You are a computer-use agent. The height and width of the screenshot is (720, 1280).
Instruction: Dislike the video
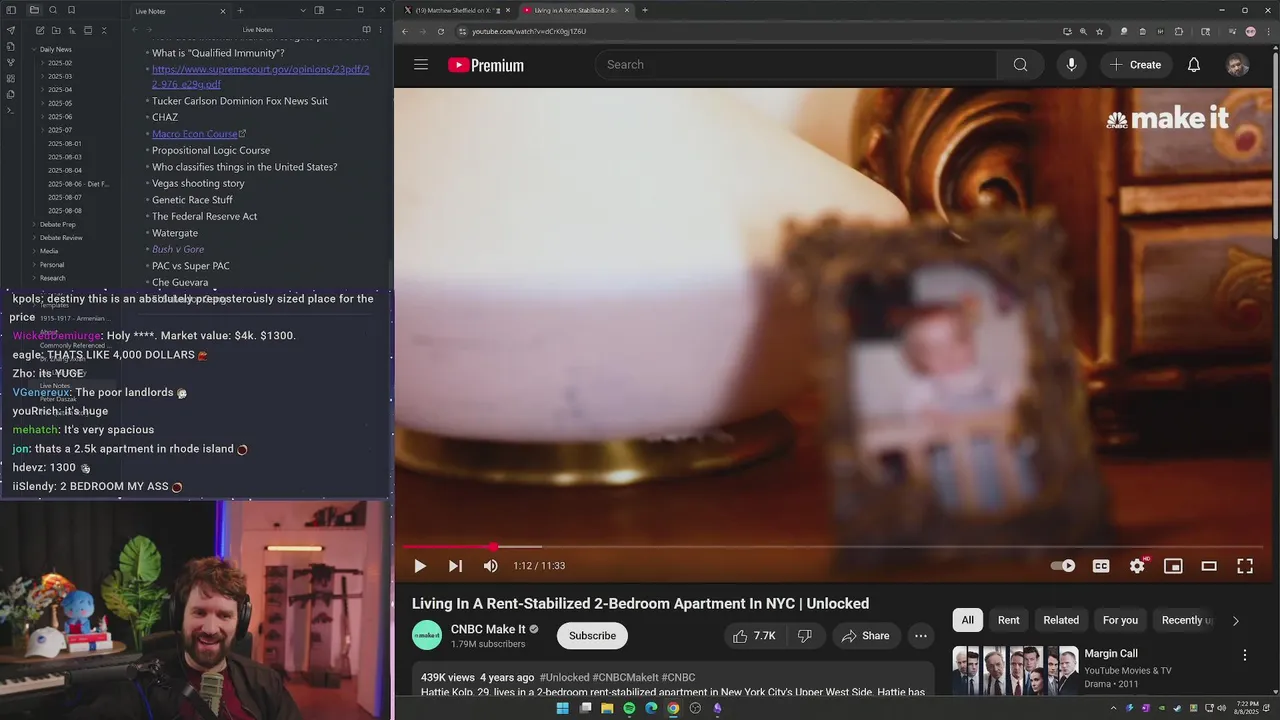click(x=805, y=636)
